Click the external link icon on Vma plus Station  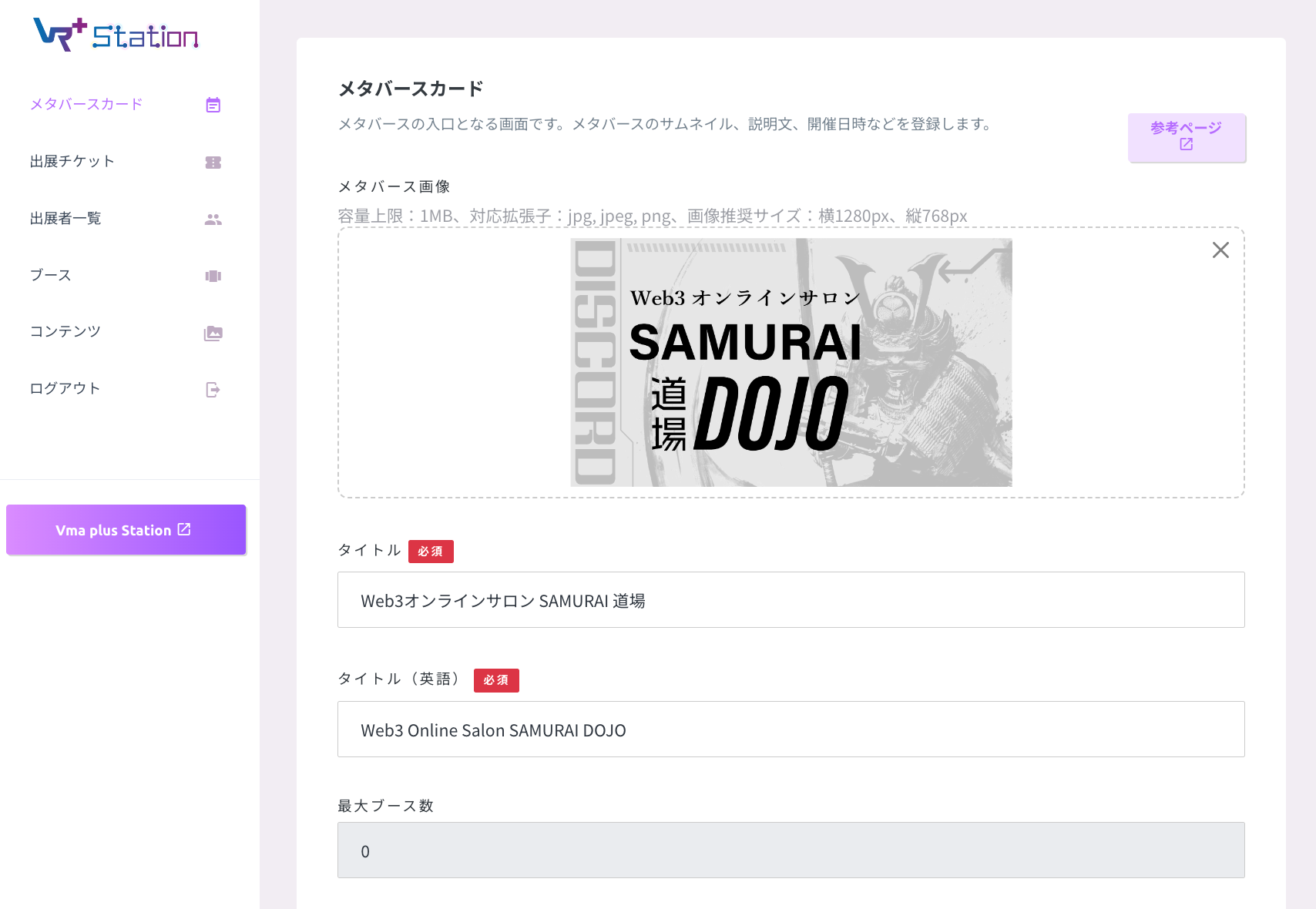(184, 529)
